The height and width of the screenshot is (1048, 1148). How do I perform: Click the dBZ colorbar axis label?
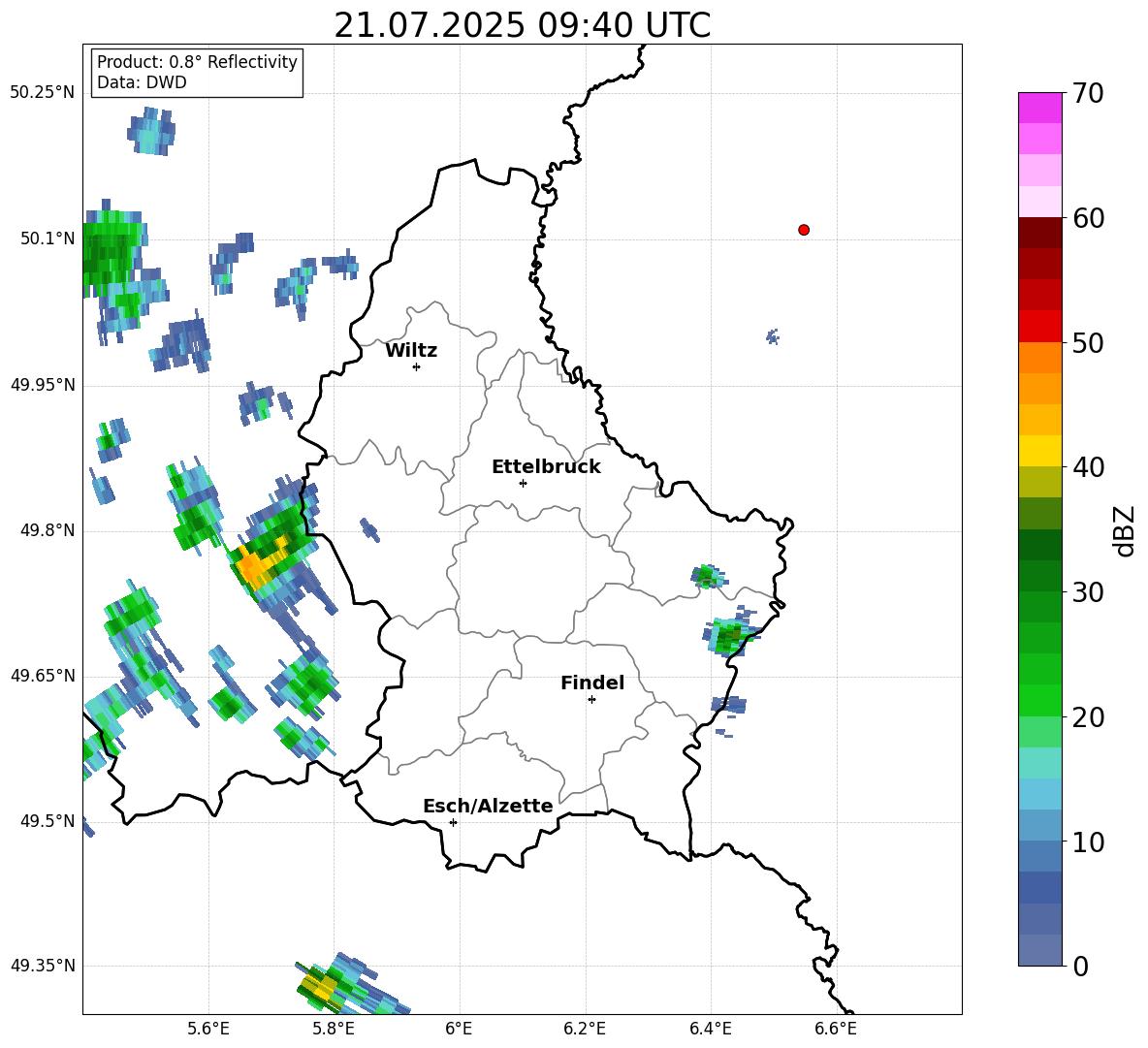(1126, 530)
